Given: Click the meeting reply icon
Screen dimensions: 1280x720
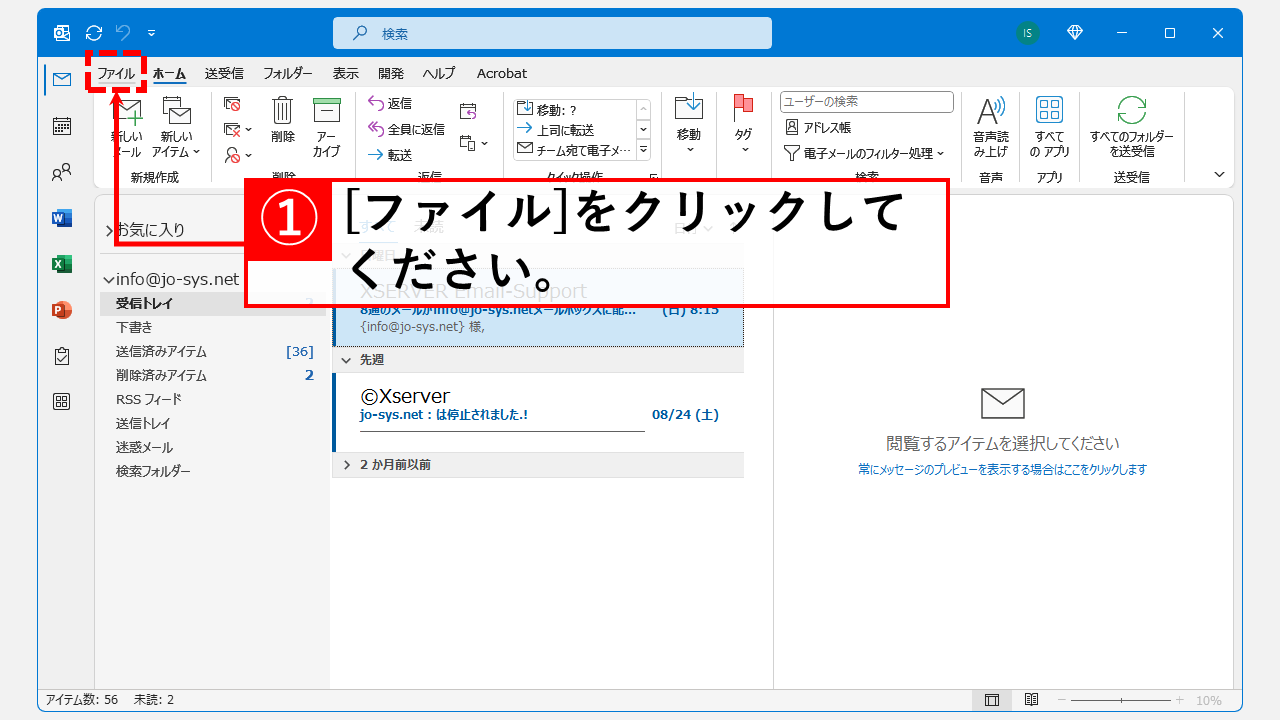Looking at the screenshot, I should click(468, 111).
